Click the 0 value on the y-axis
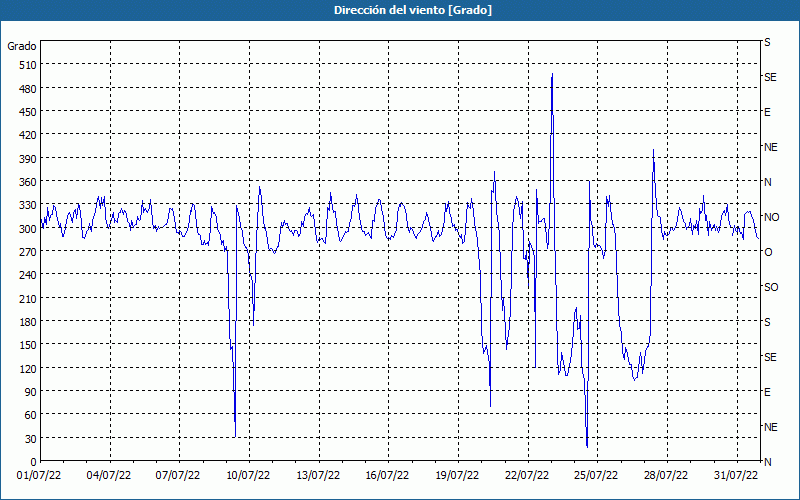 tap(34, 462)
